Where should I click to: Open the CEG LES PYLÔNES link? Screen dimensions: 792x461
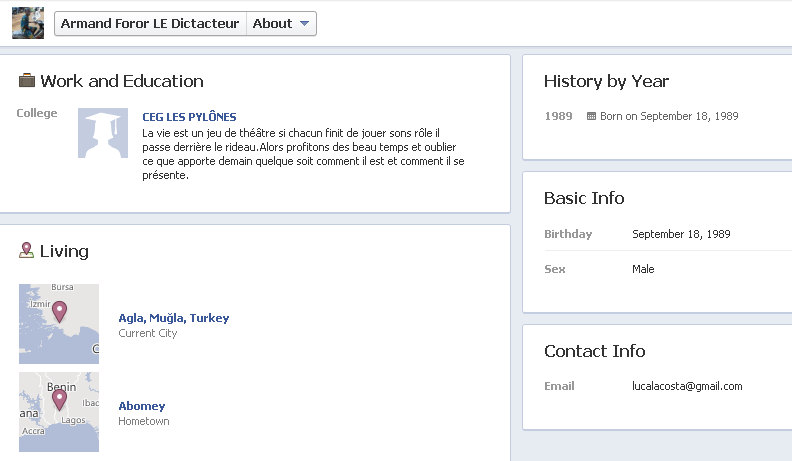click(189, 117)
